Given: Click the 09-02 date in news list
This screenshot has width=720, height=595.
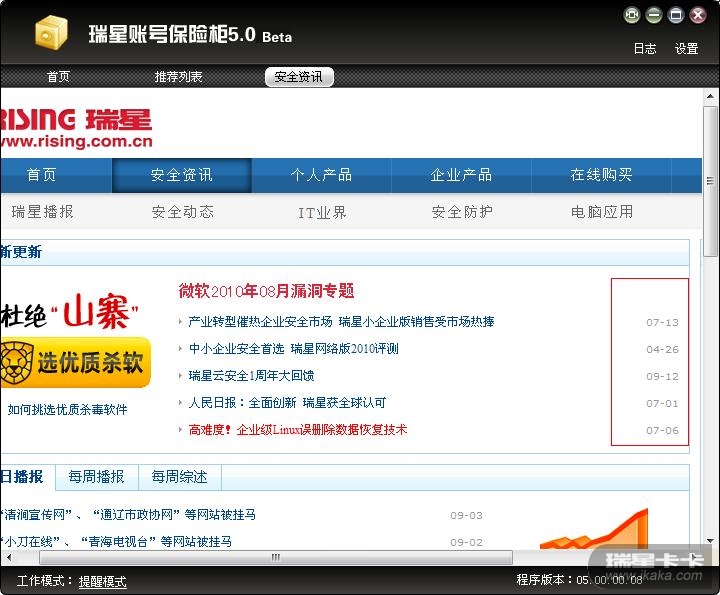Looking at the screenshot, I should 466,543.
